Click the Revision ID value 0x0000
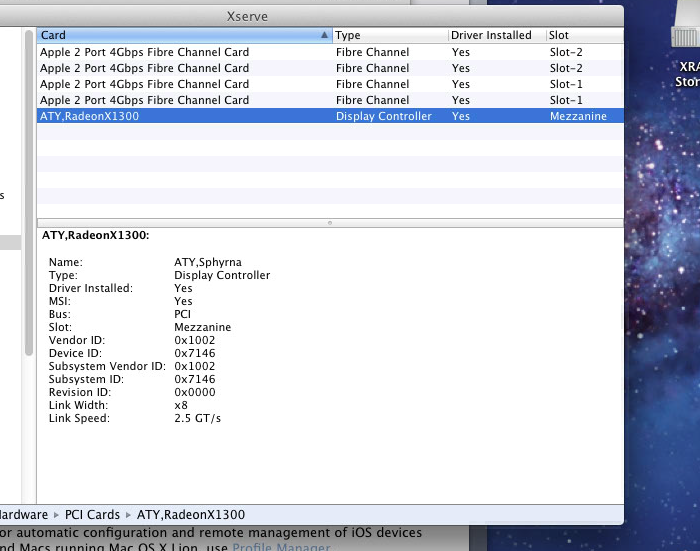Viewport: 700px width, 551px height. [x=195, y=392]
